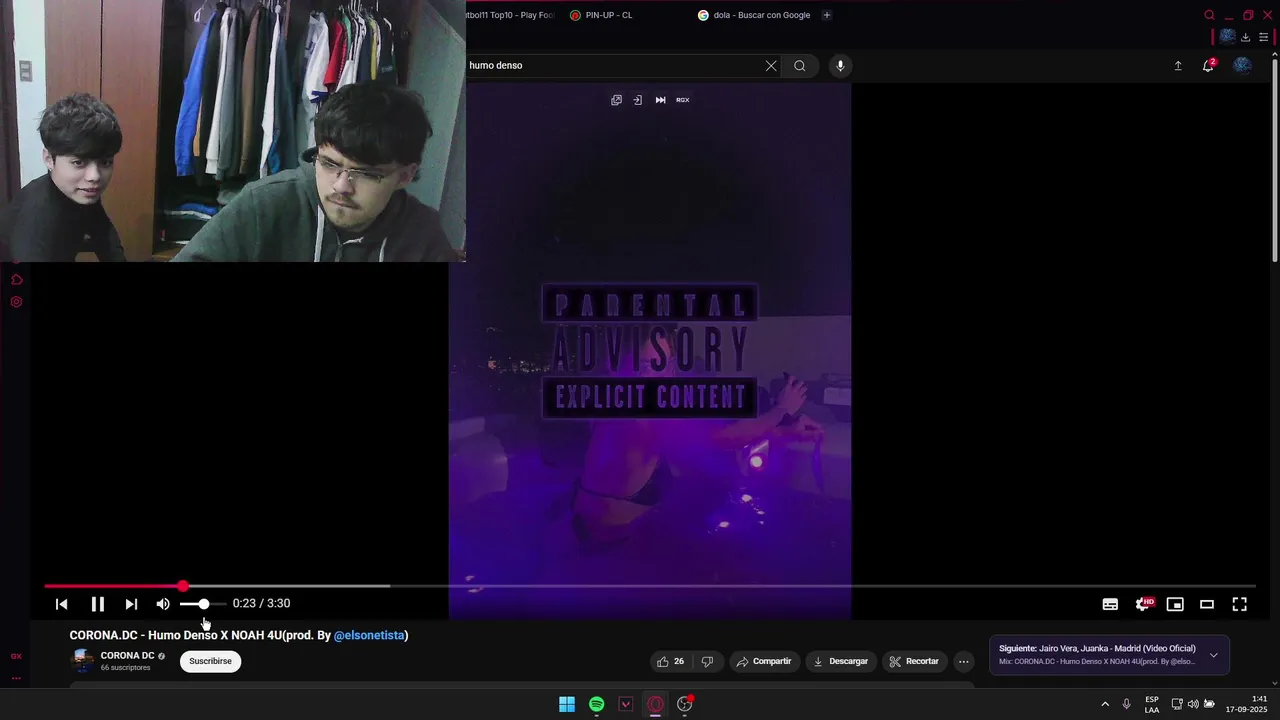Open the browser downloads icon

click(1245, 37)
